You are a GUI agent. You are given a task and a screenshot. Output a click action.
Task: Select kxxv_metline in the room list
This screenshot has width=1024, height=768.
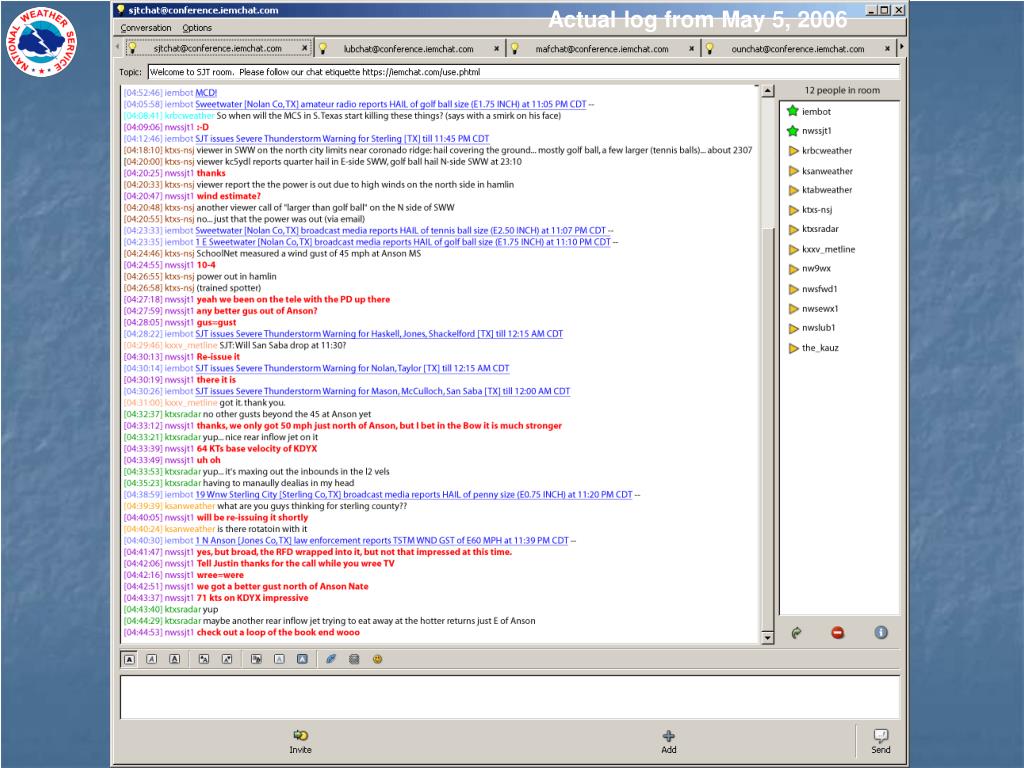pyautogui.click(x=828, y=249)
